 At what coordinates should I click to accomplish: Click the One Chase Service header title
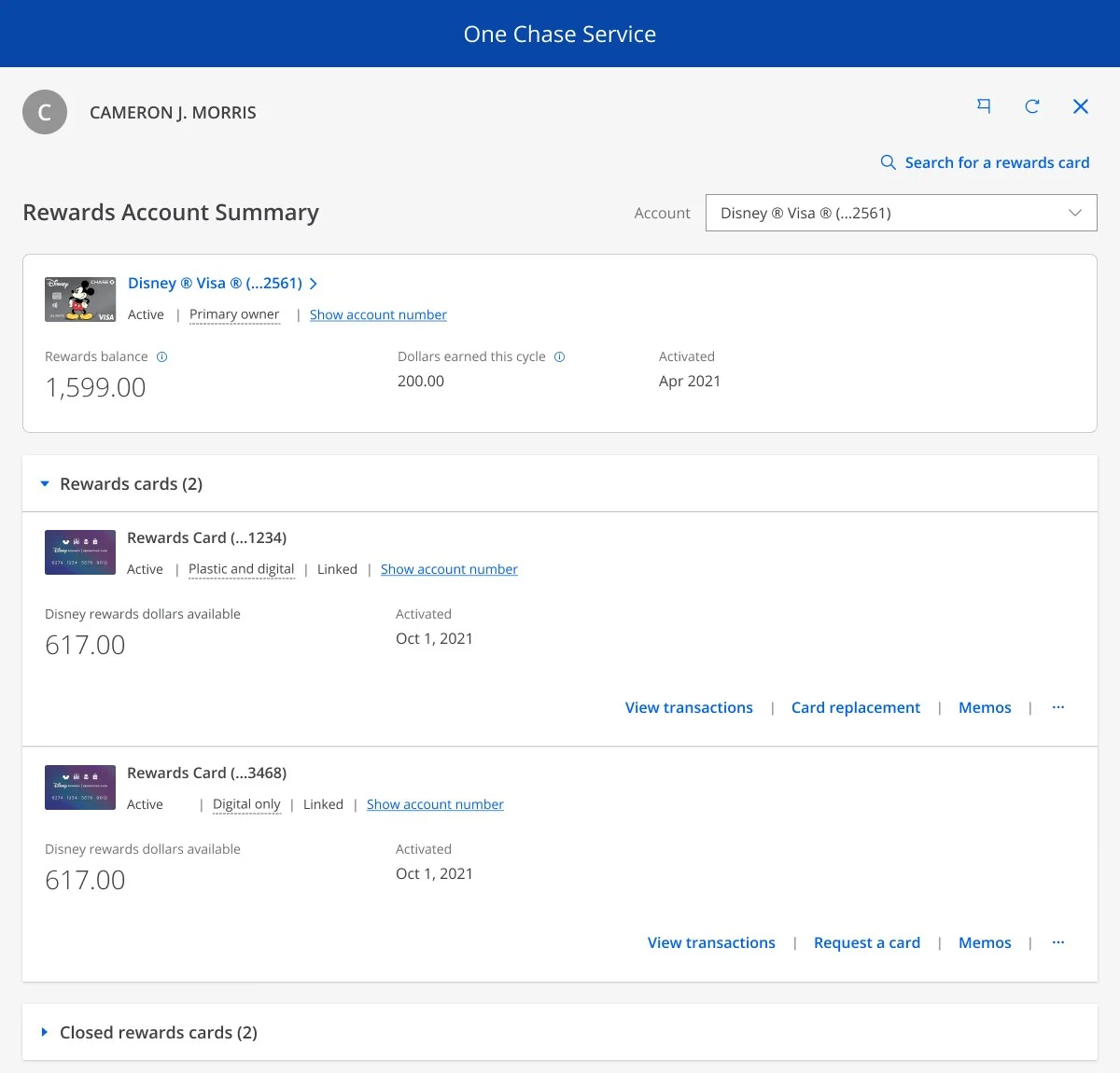(560, 34)
